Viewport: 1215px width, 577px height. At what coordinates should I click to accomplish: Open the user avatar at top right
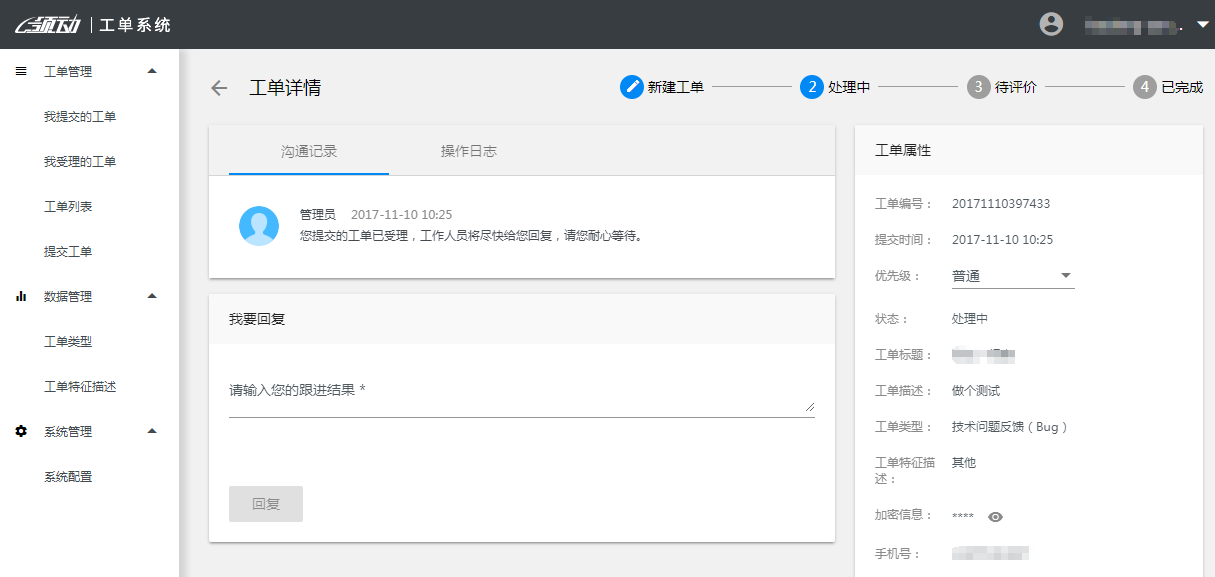(1052, 23)
